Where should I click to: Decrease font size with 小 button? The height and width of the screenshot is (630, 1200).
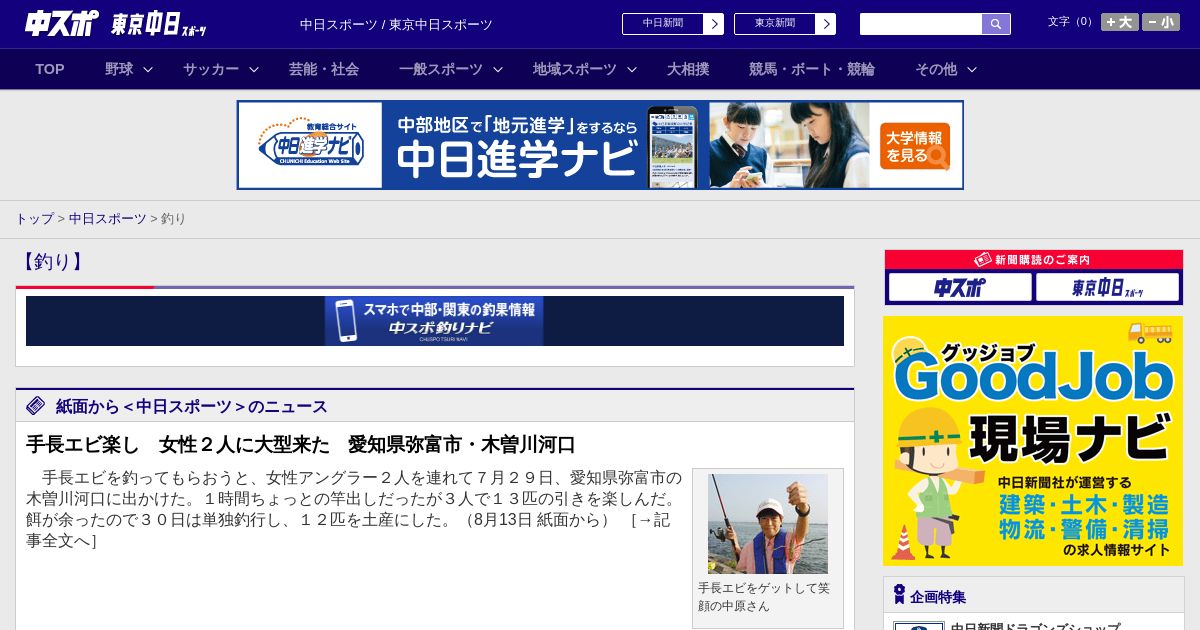pyautogui.click(x=1161, y=22)
